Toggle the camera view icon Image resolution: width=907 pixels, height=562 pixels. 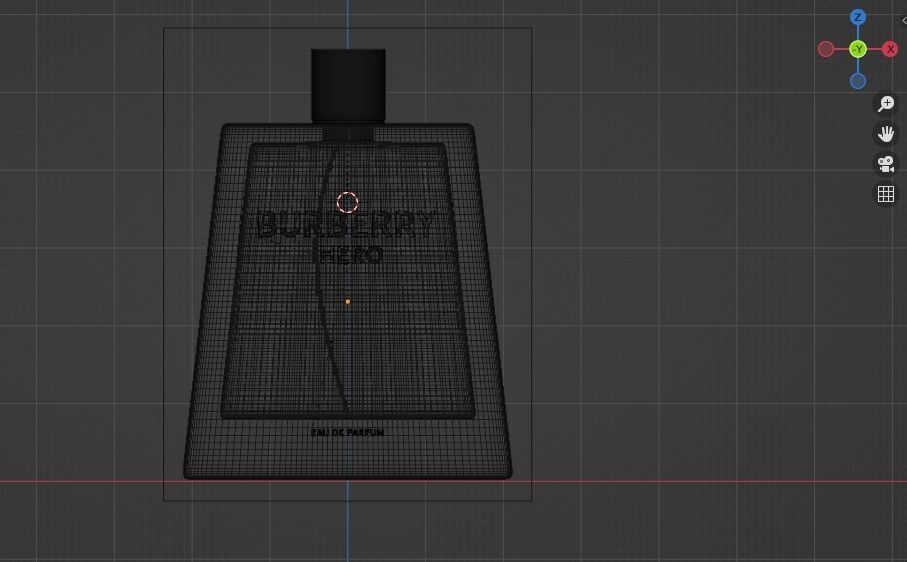pos(886,164)
